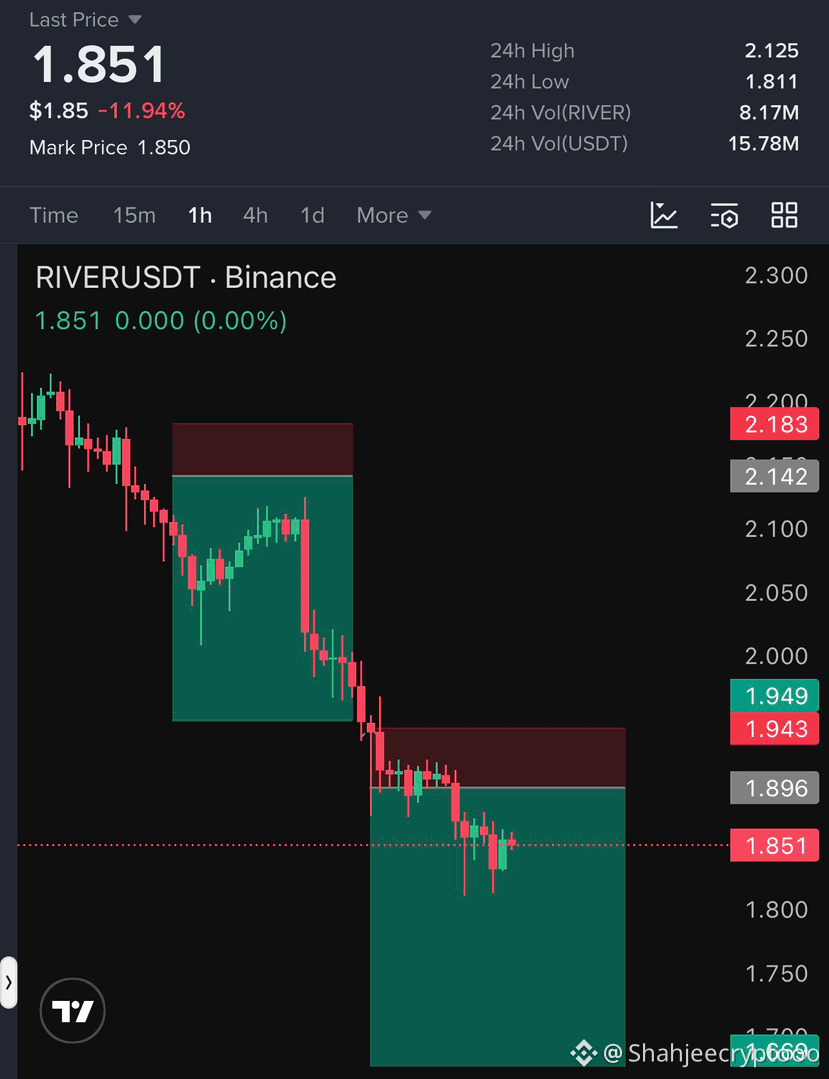829x1079 pixels.
Task: Click the 2.142 gray entry price label
Action: pyautogui.click(x=775, y=476)
